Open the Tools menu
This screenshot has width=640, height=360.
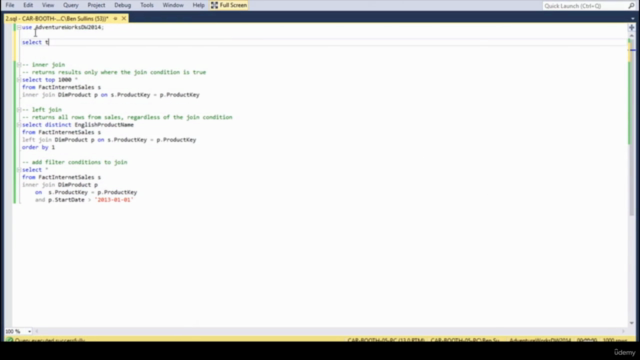point(147,5)
